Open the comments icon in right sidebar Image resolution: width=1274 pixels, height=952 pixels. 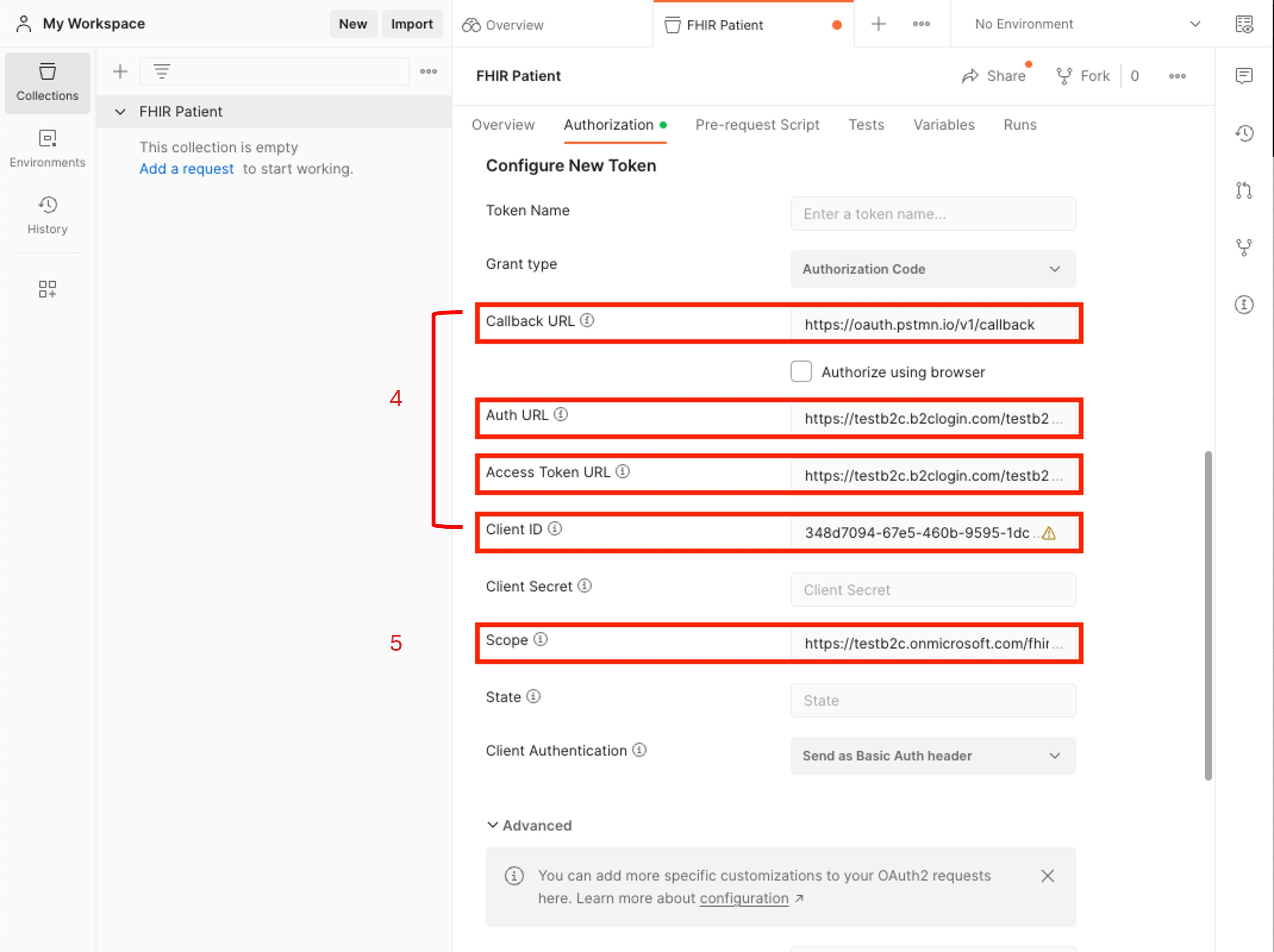coord(1244,76)
